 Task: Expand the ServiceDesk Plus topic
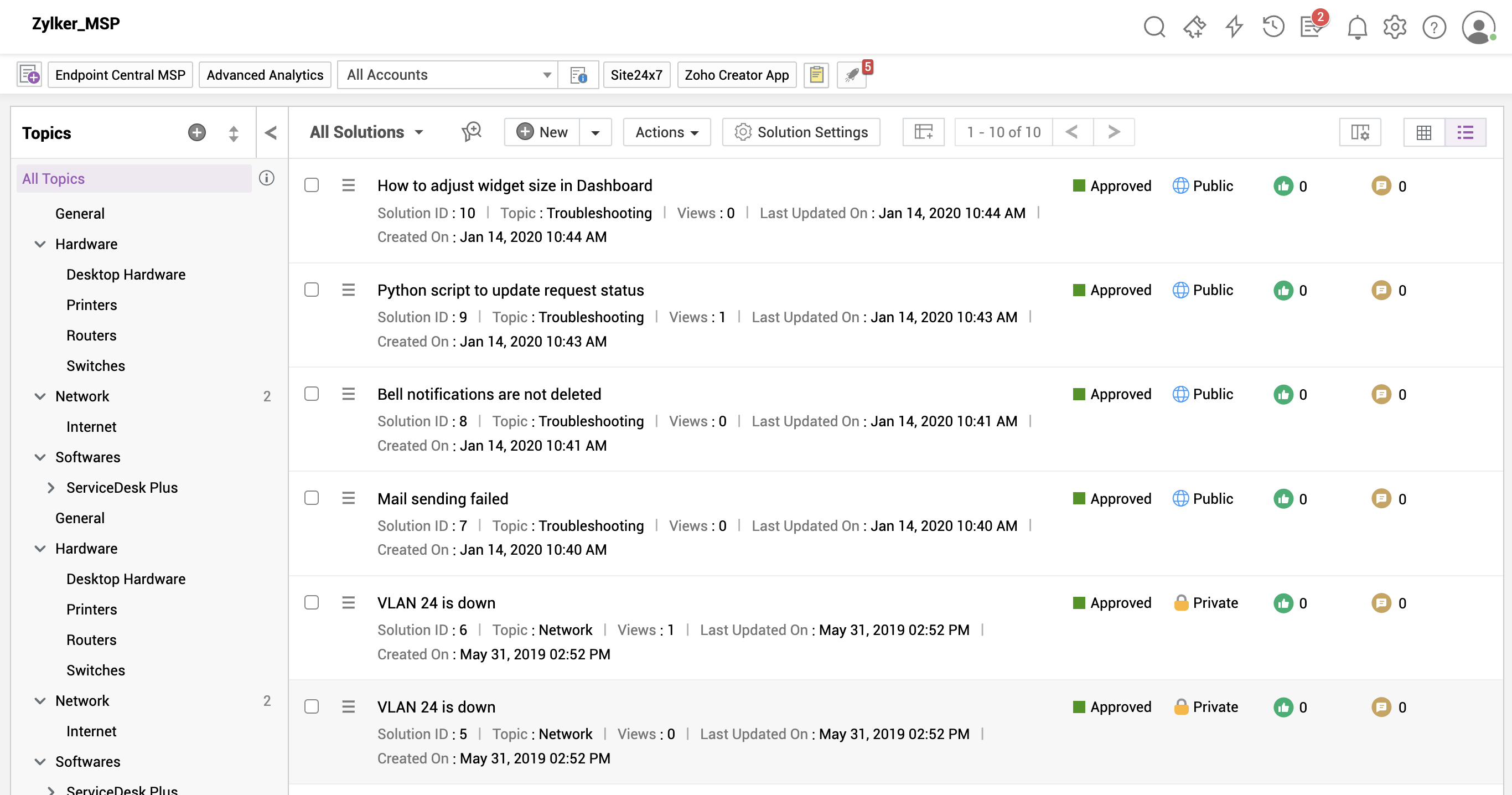51,488
